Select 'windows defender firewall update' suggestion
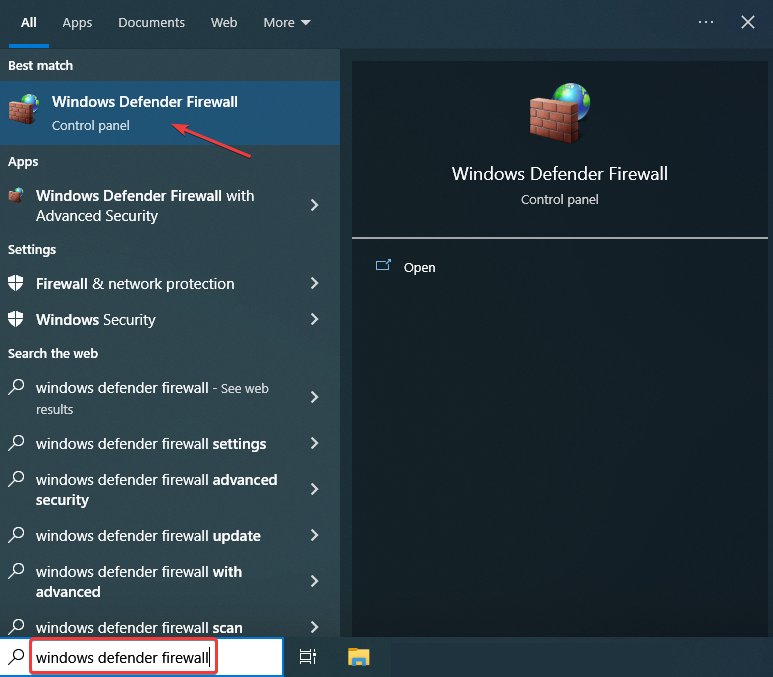 170,535
